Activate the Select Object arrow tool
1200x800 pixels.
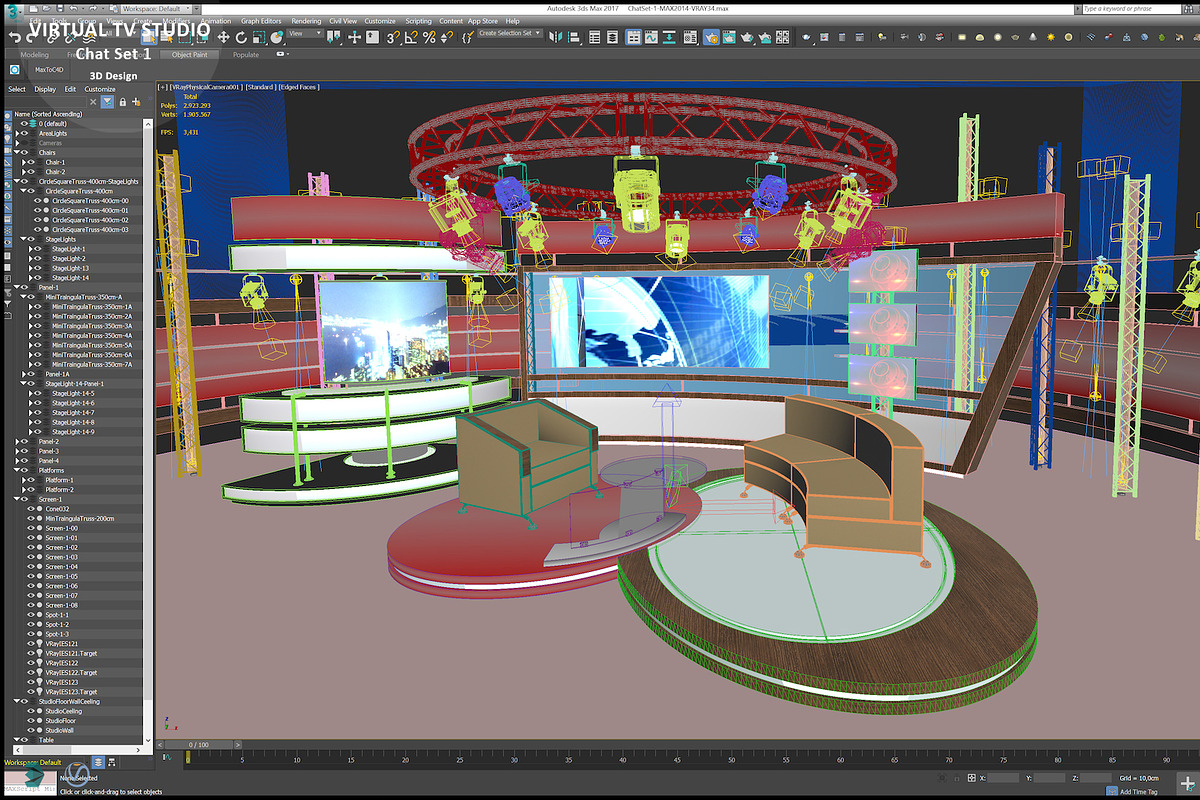148,37
